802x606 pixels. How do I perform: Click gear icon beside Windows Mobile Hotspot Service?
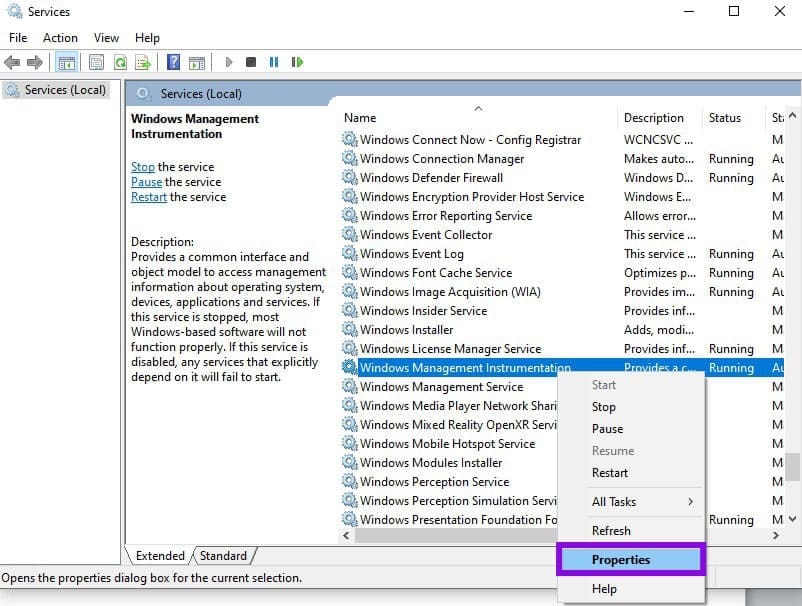coord(349,443)
